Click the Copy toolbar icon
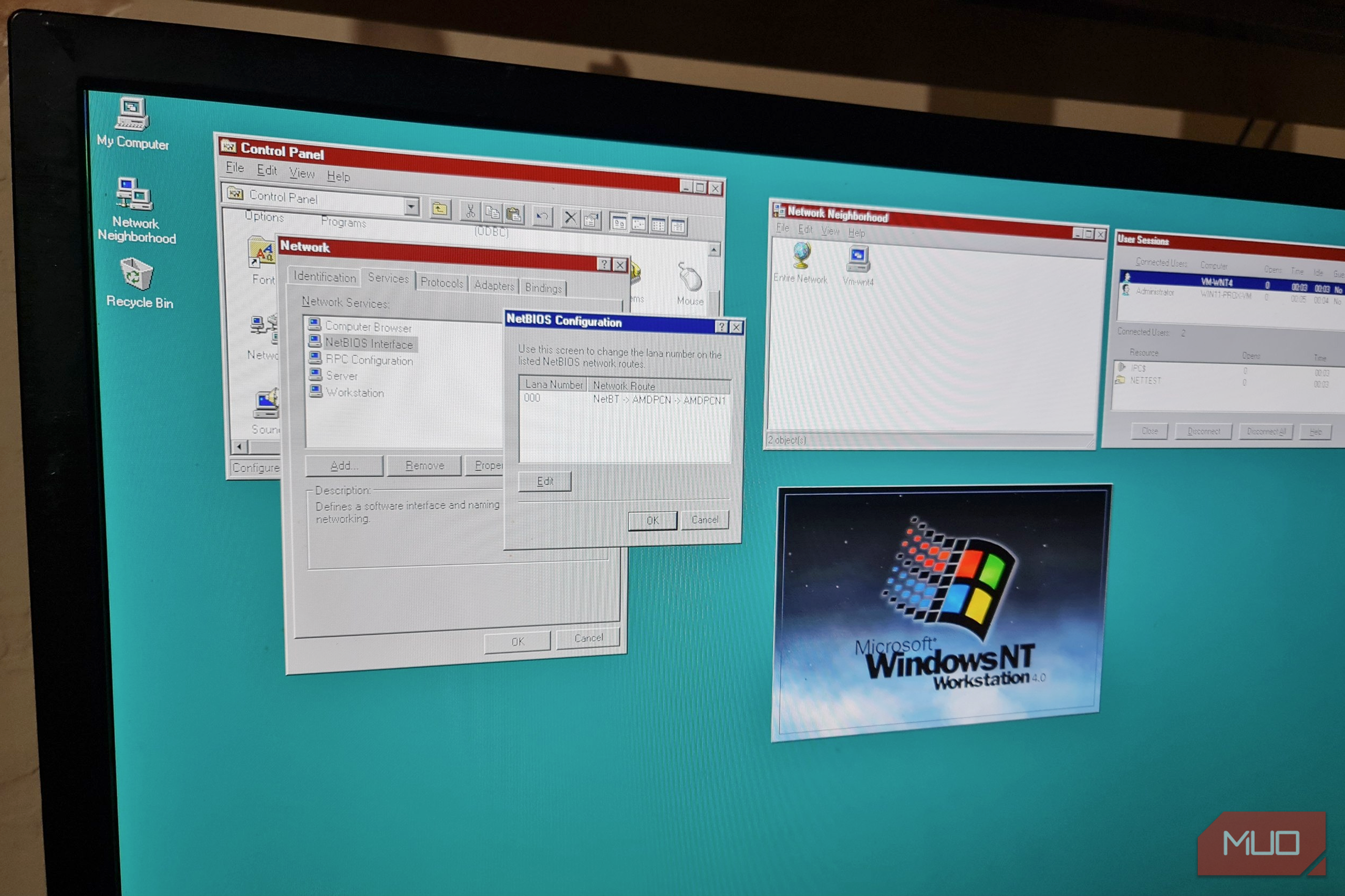Screen dimensions: 1345x896 tap(492, 213)
